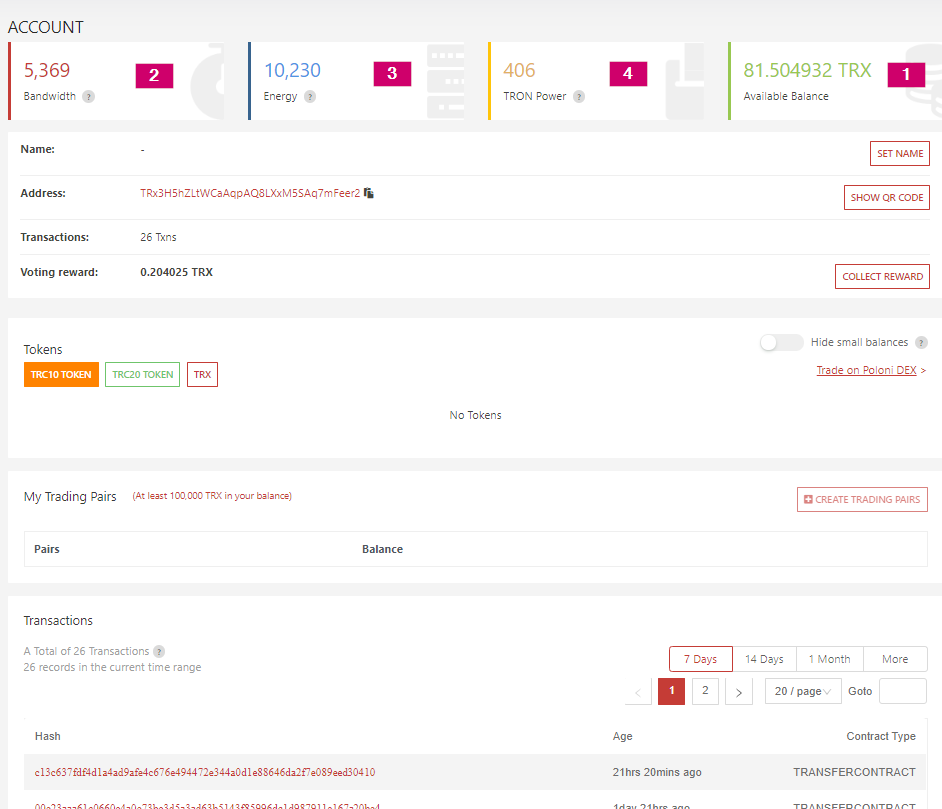Select the TRC20 TOKEN tab

(142, 375)
